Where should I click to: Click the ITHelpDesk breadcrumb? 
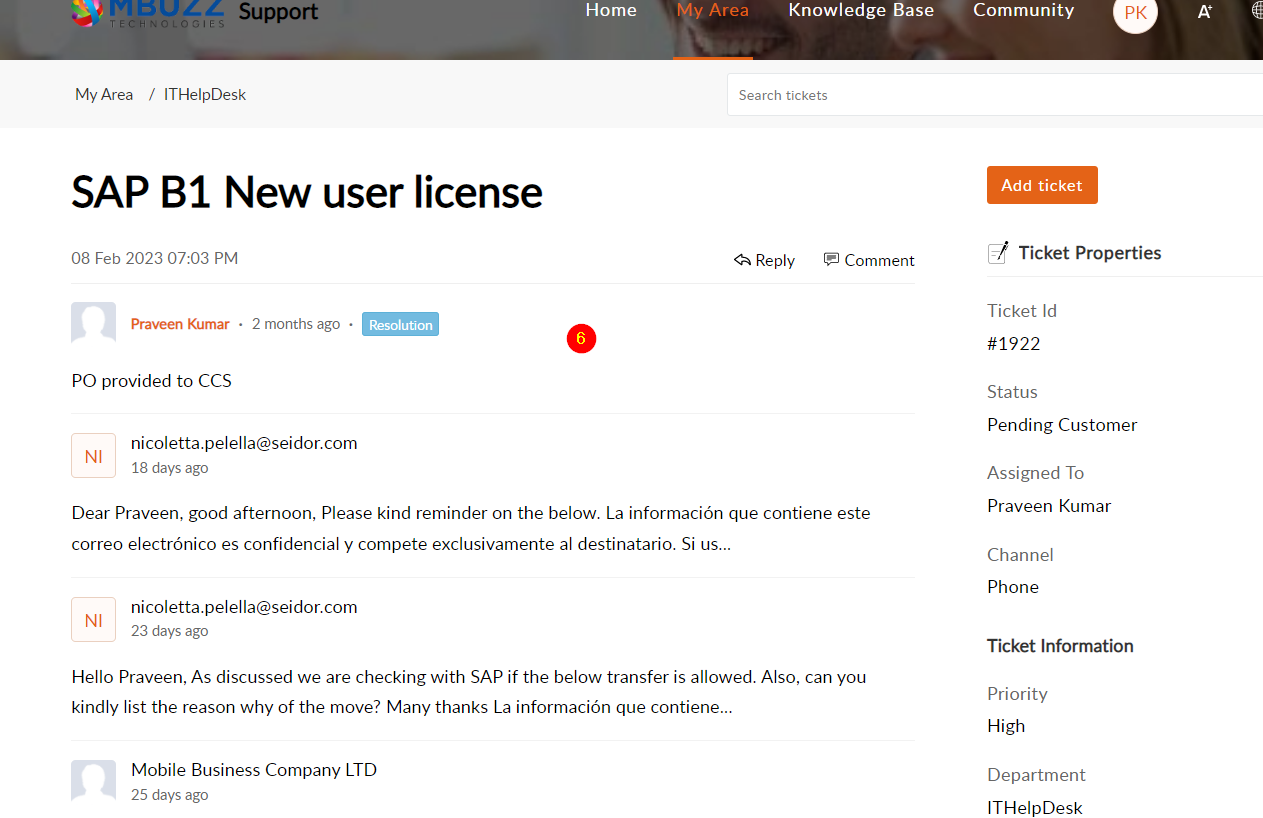point(205,94)
